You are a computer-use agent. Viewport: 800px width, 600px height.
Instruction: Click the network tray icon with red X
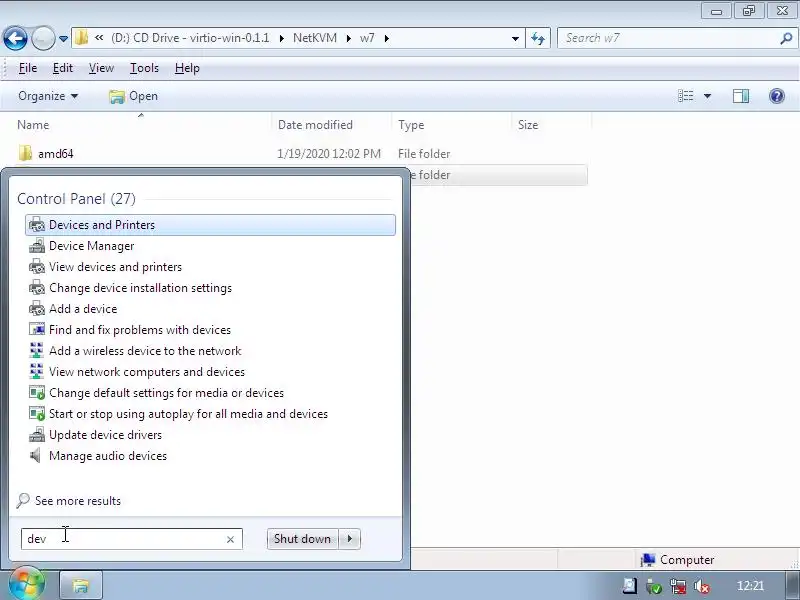tap(678, 586)
